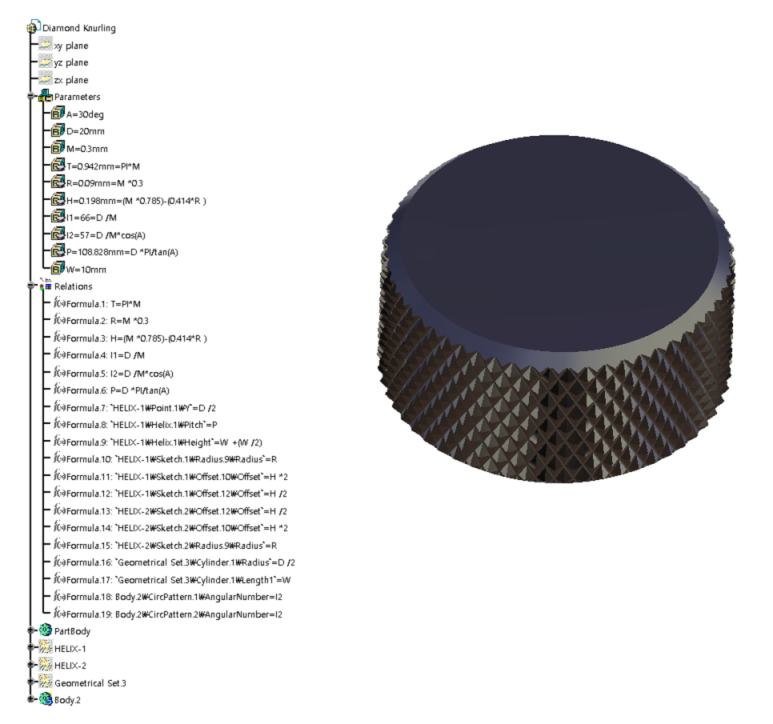Screen dimensions: 773x724
Task: Select the D=20mm parameter text
Action: pos(85,132)
